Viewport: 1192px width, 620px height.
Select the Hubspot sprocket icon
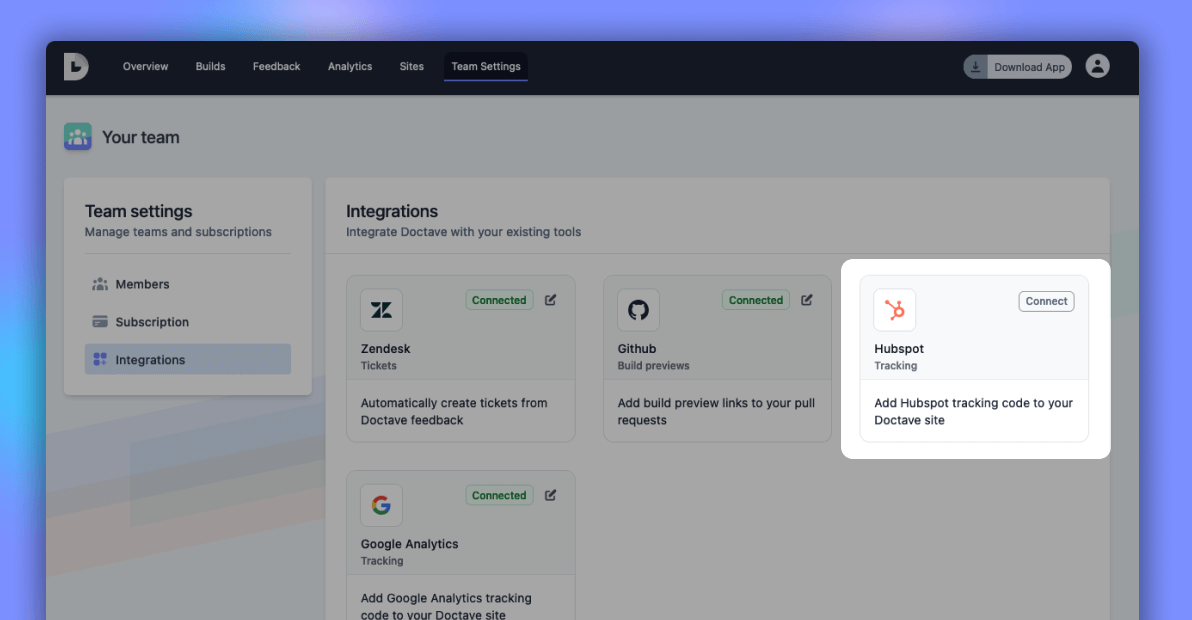pos(894,310)
